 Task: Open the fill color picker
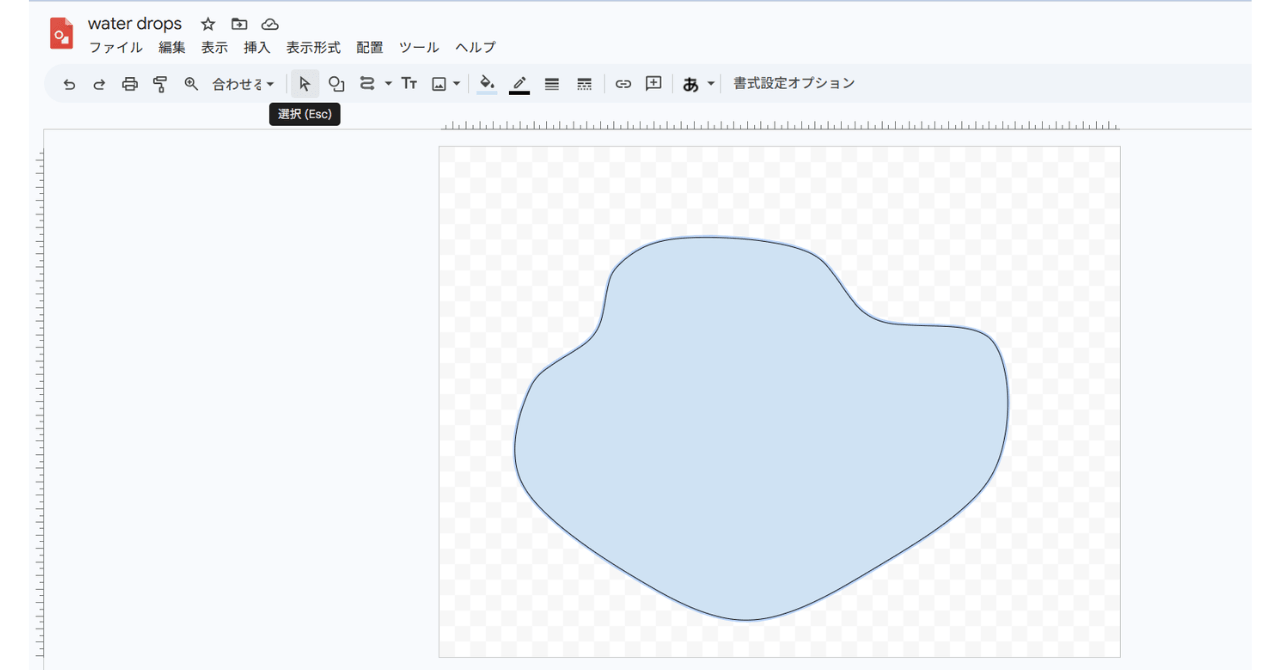click(487, 84)
